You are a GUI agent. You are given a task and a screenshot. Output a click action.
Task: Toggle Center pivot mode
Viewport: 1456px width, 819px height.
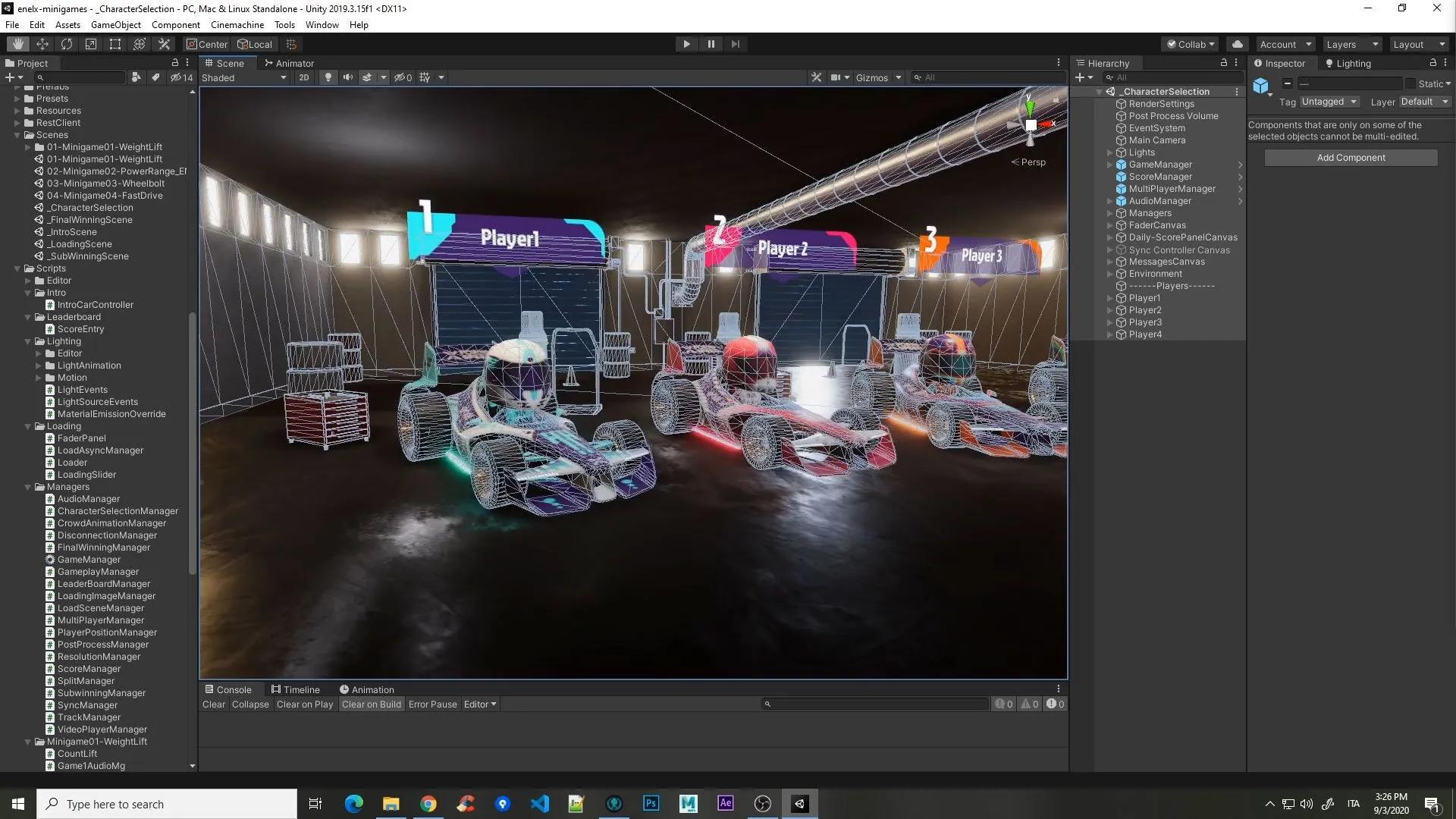click(207, 44)
